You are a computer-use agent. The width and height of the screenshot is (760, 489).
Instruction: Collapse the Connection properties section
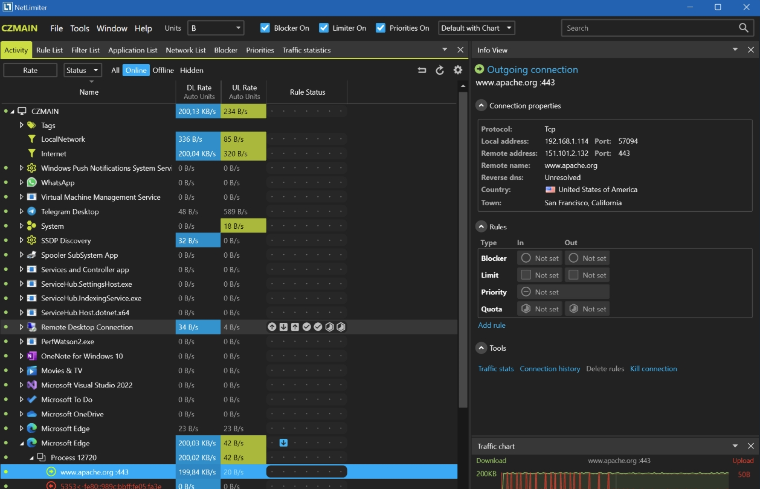[x=481, y=105]
